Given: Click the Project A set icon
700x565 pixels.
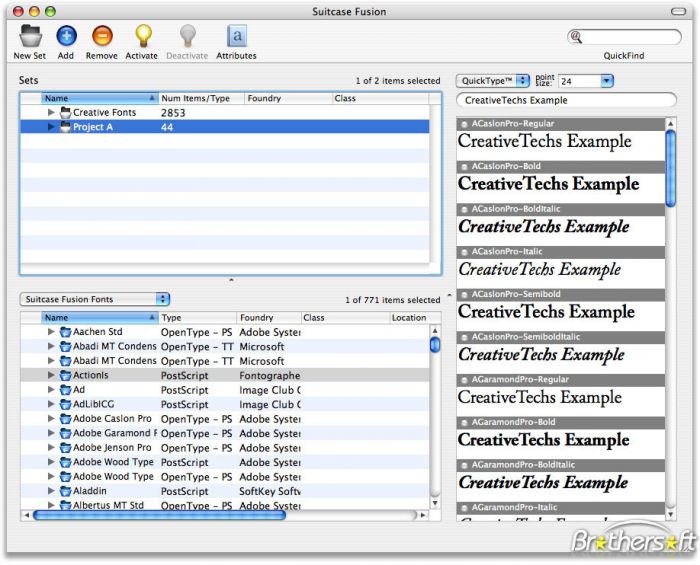Looking at the screenshot, I should coord(66,127).
